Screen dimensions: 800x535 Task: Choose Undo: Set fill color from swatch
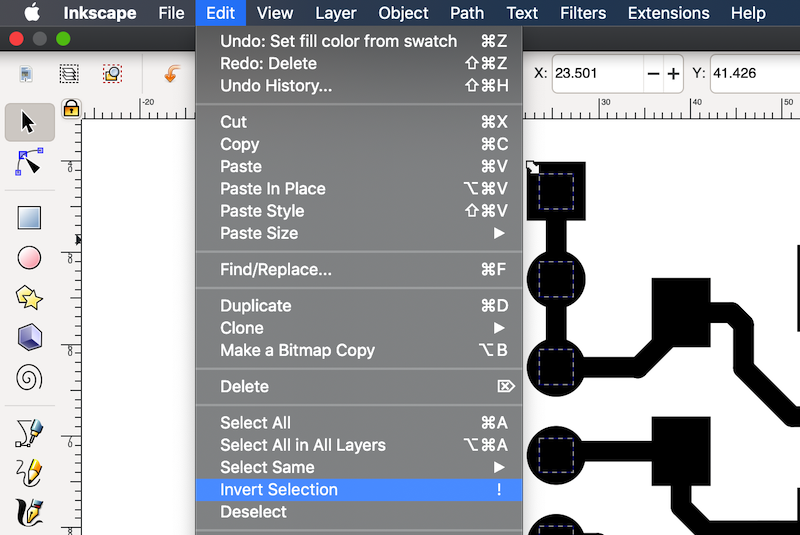359,41
